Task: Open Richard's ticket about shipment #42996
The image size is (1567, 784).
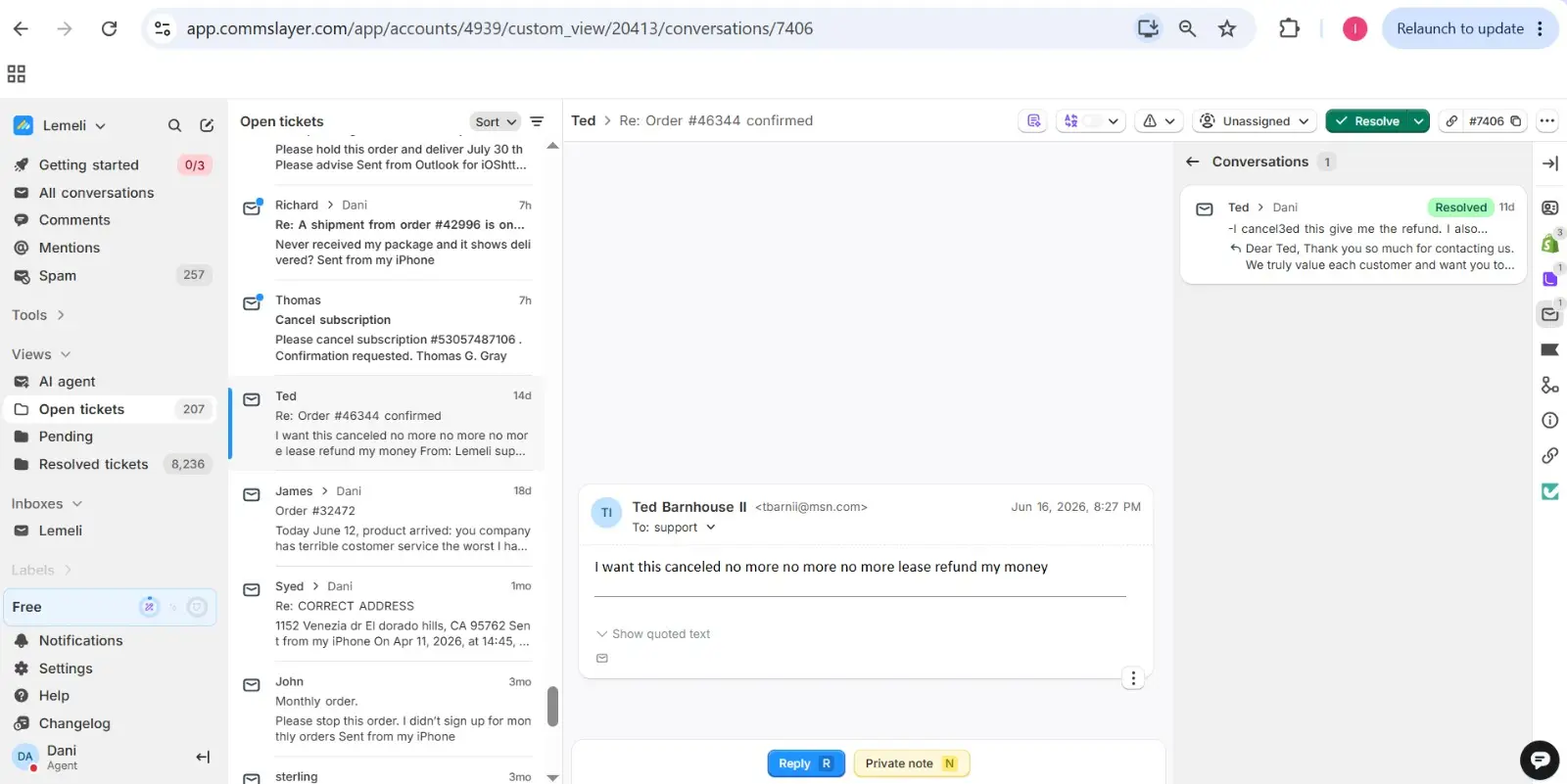Action: point(386,232)
